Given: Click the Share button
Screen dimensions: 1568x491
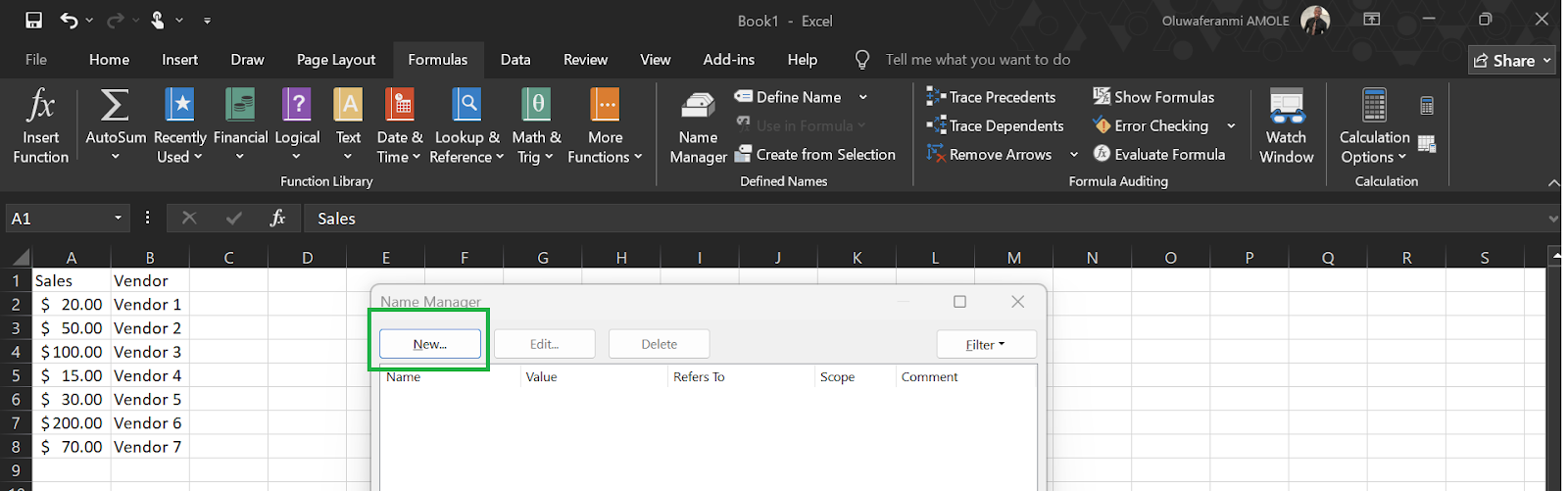Looking at the screenshot, I should point(1512,61).
